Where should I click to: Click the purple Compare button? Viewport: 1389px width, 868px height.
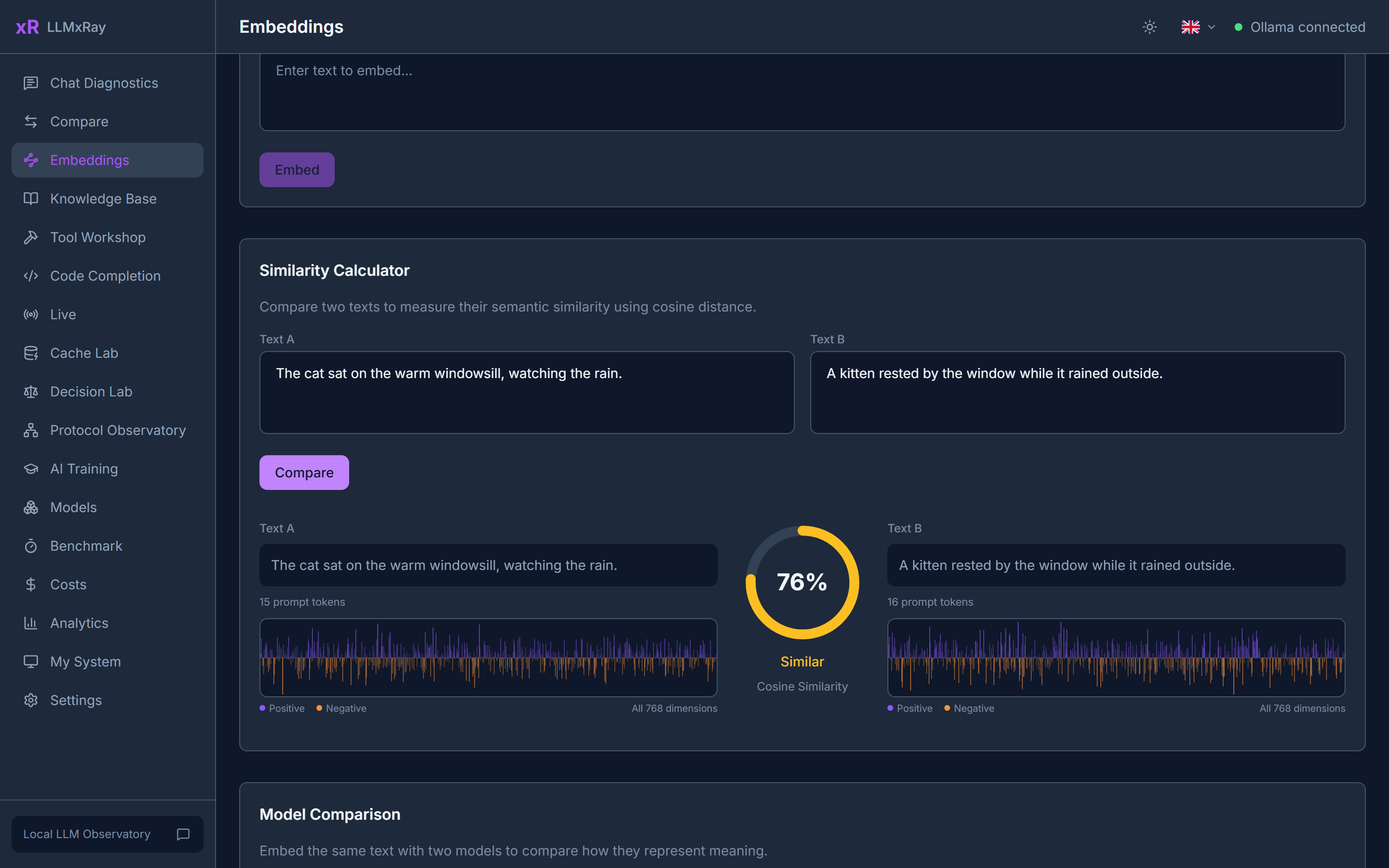(304, 473)
